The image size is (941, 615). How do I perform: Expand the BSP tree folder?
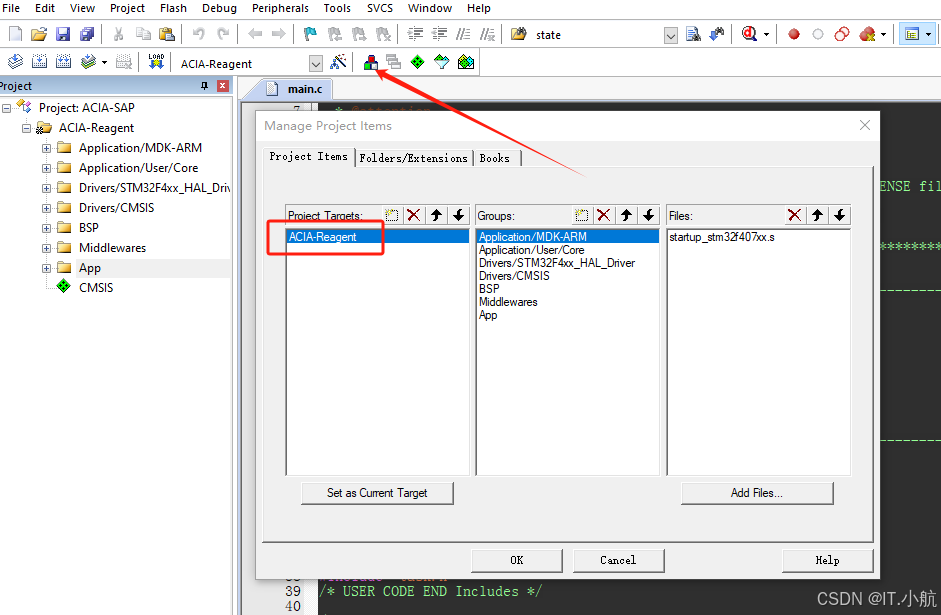coord(46,228)
